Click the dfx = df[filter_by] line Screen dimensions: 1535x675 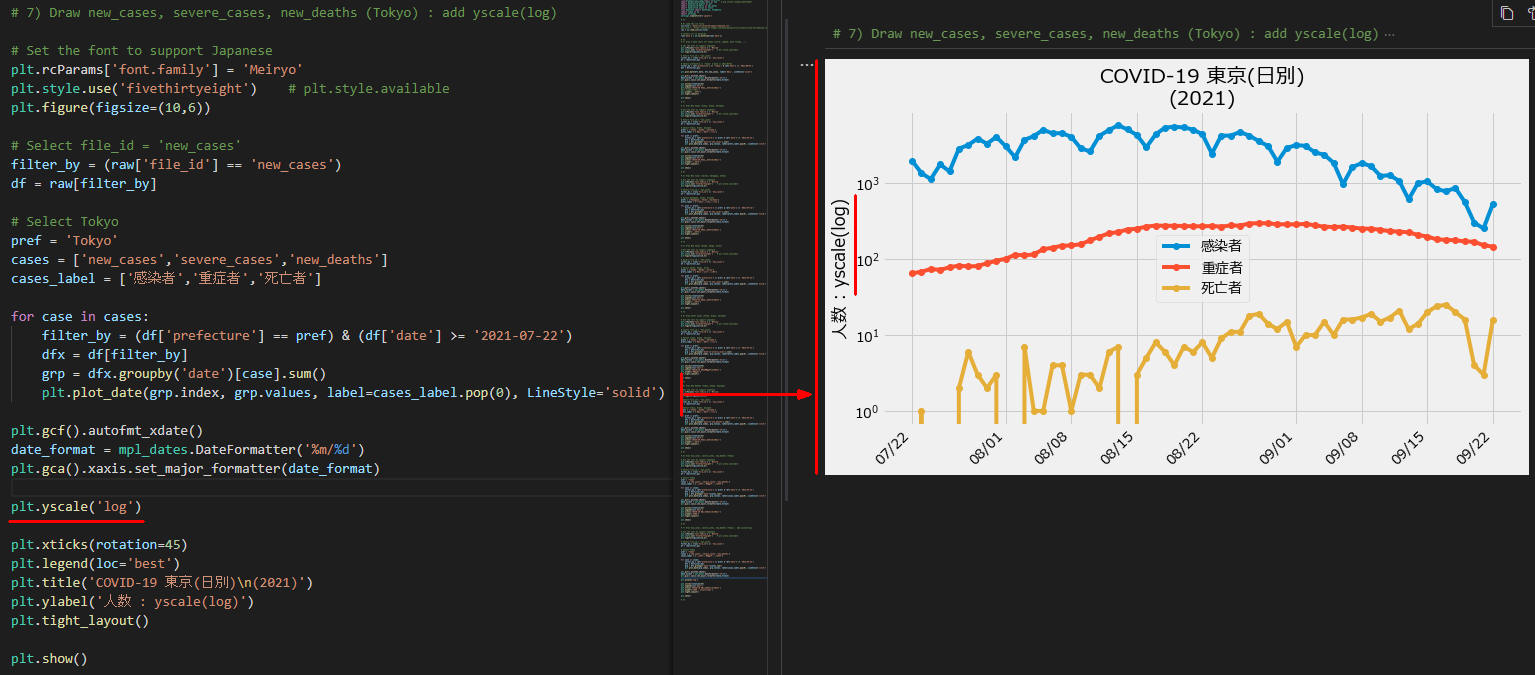[x=115, y=354]
